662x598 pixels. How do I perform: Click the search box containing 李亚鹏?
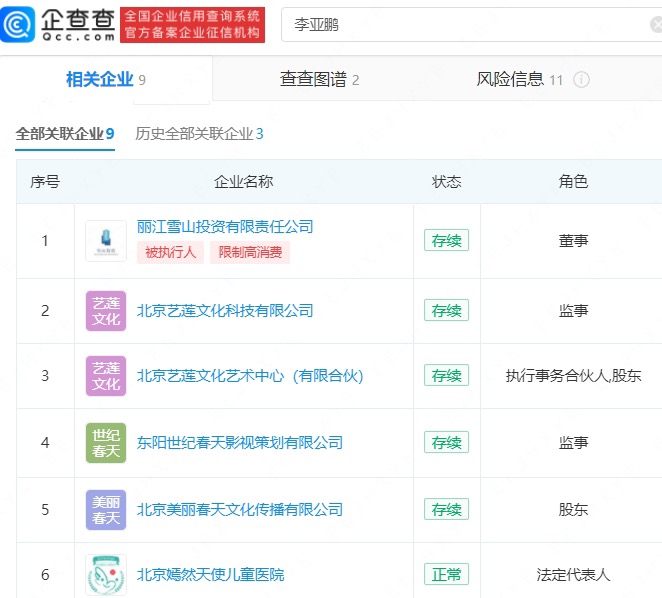click(x=472, y=24)
